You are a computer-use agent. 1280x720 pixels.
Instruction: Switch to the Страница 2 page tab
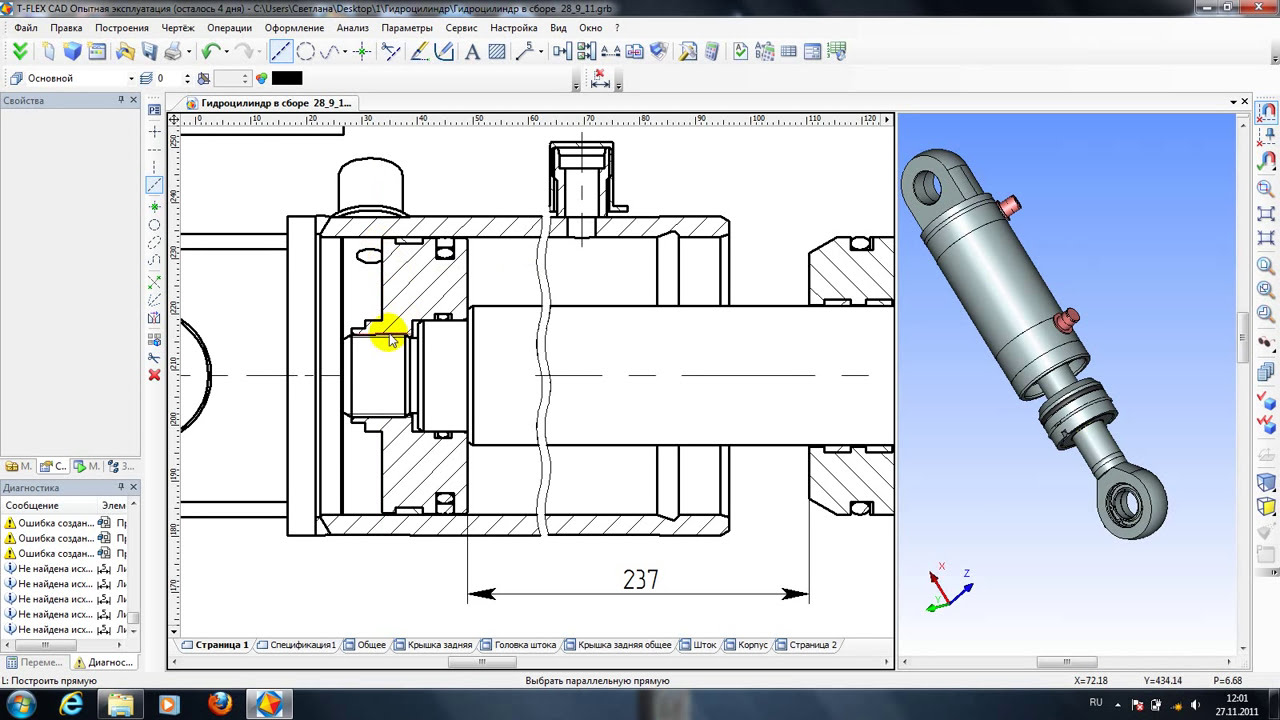pos(806,645)
